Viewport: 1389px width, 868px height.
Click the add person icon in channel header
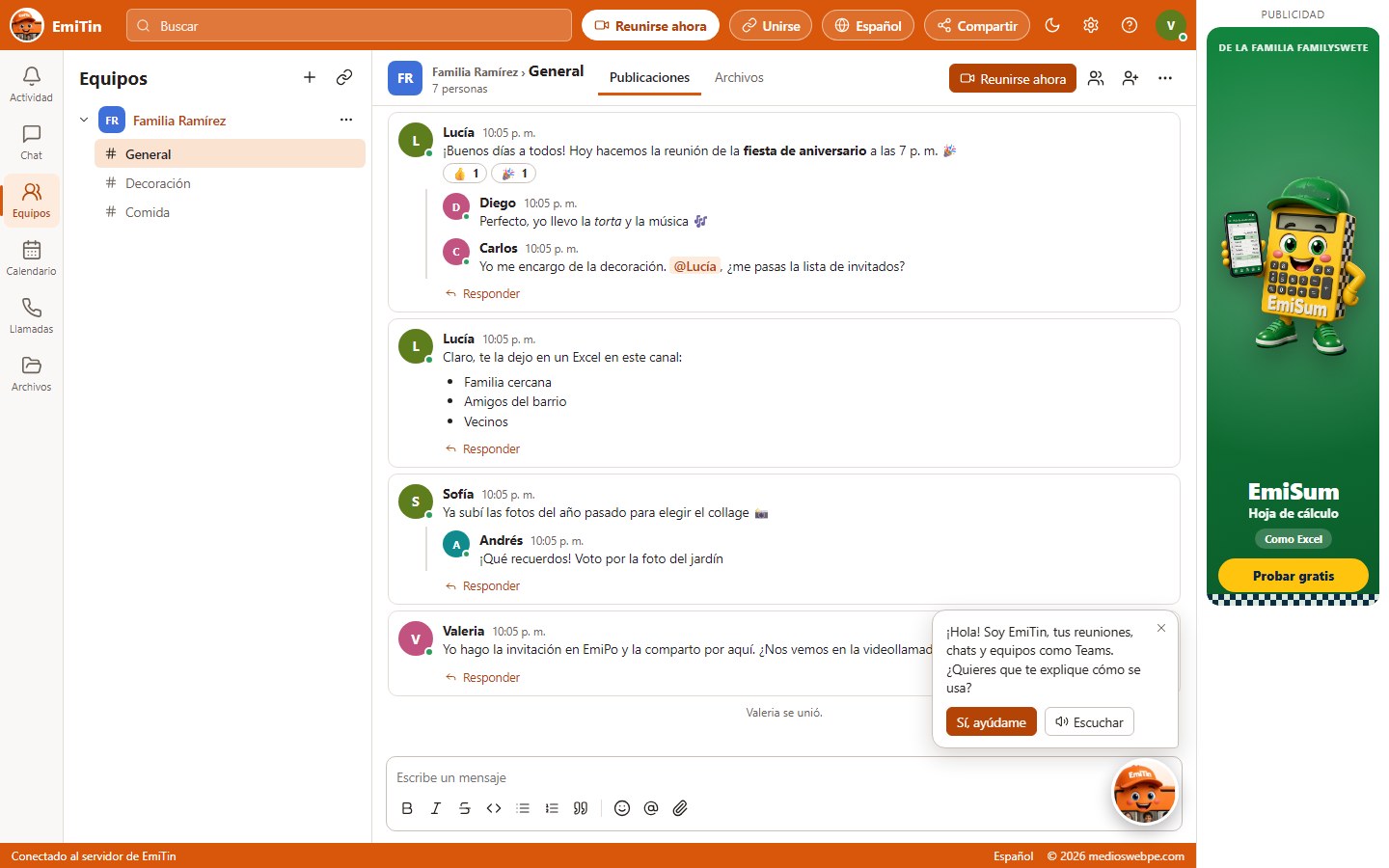(1130, 78)
